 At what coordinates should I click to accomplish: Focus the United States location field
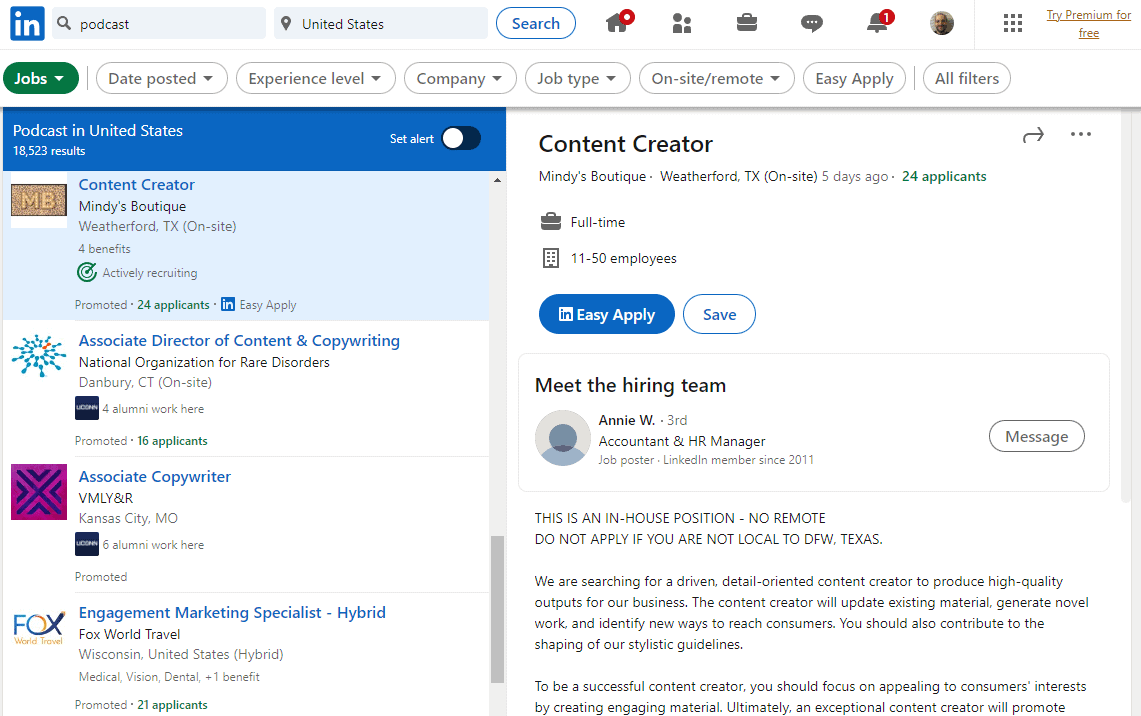tap(381, 23)
